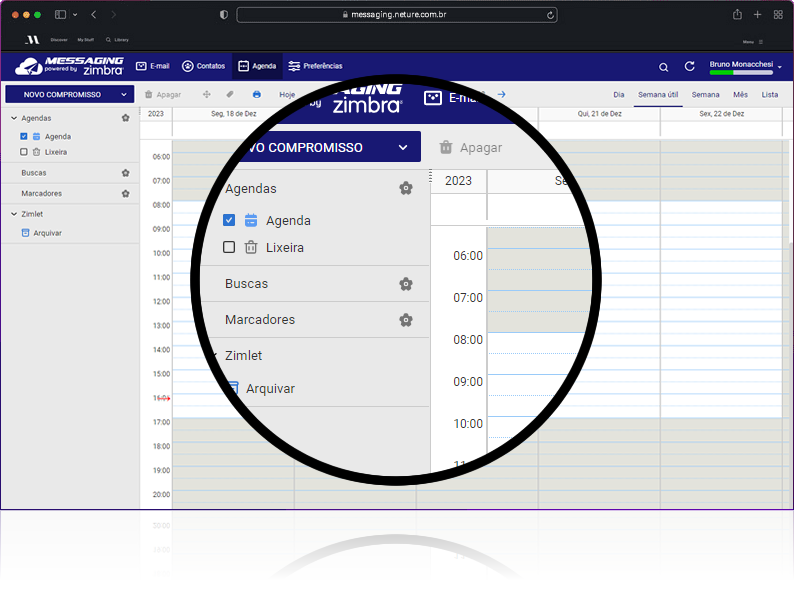Open the Marcadores gear in the left sidebar
Image resolution: width=794 pixels, height=594 pixels.
click(126, 193)
